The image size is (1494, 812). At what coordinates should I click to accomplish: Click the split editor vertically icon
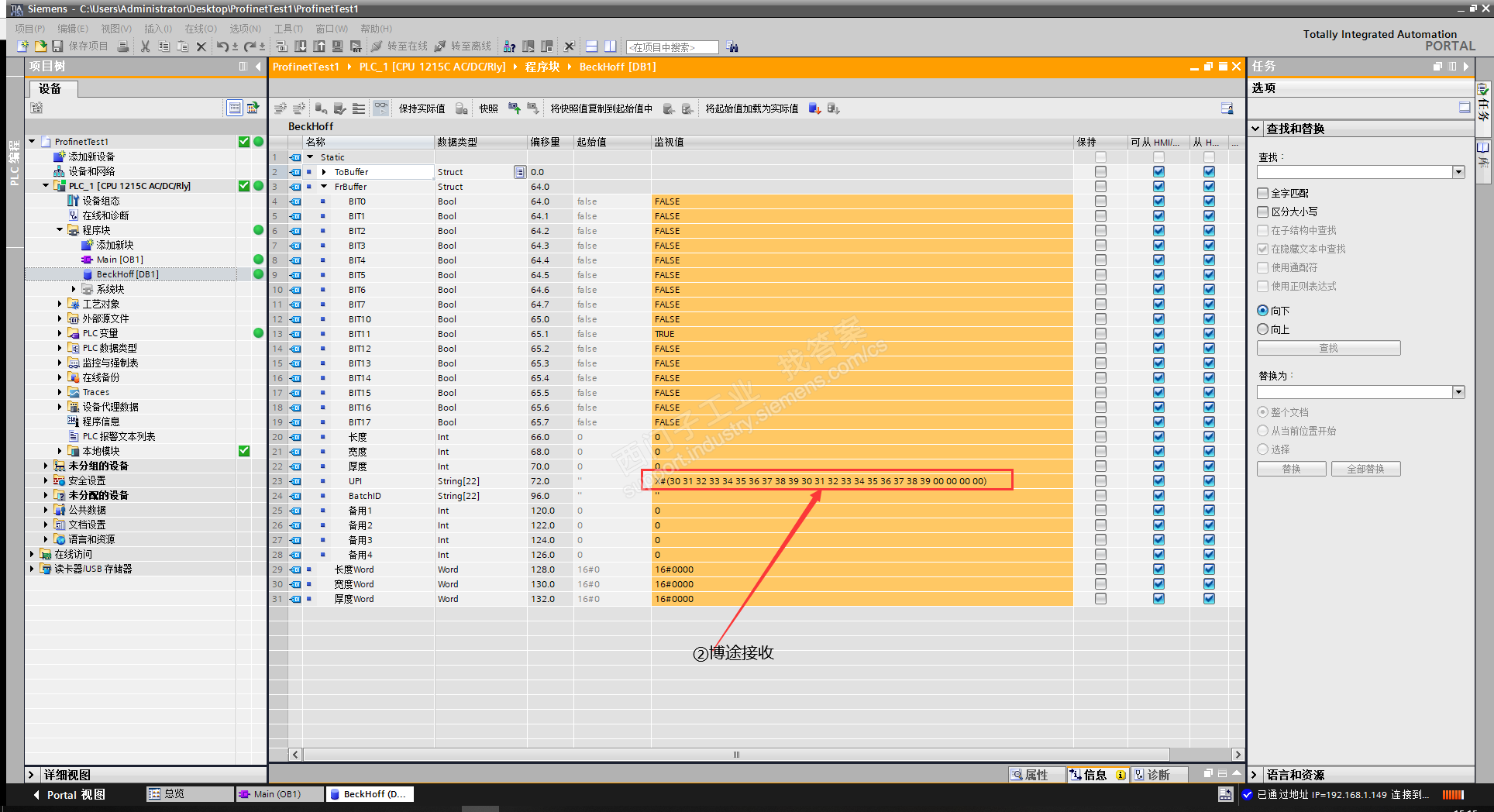[x=610, y=46]
